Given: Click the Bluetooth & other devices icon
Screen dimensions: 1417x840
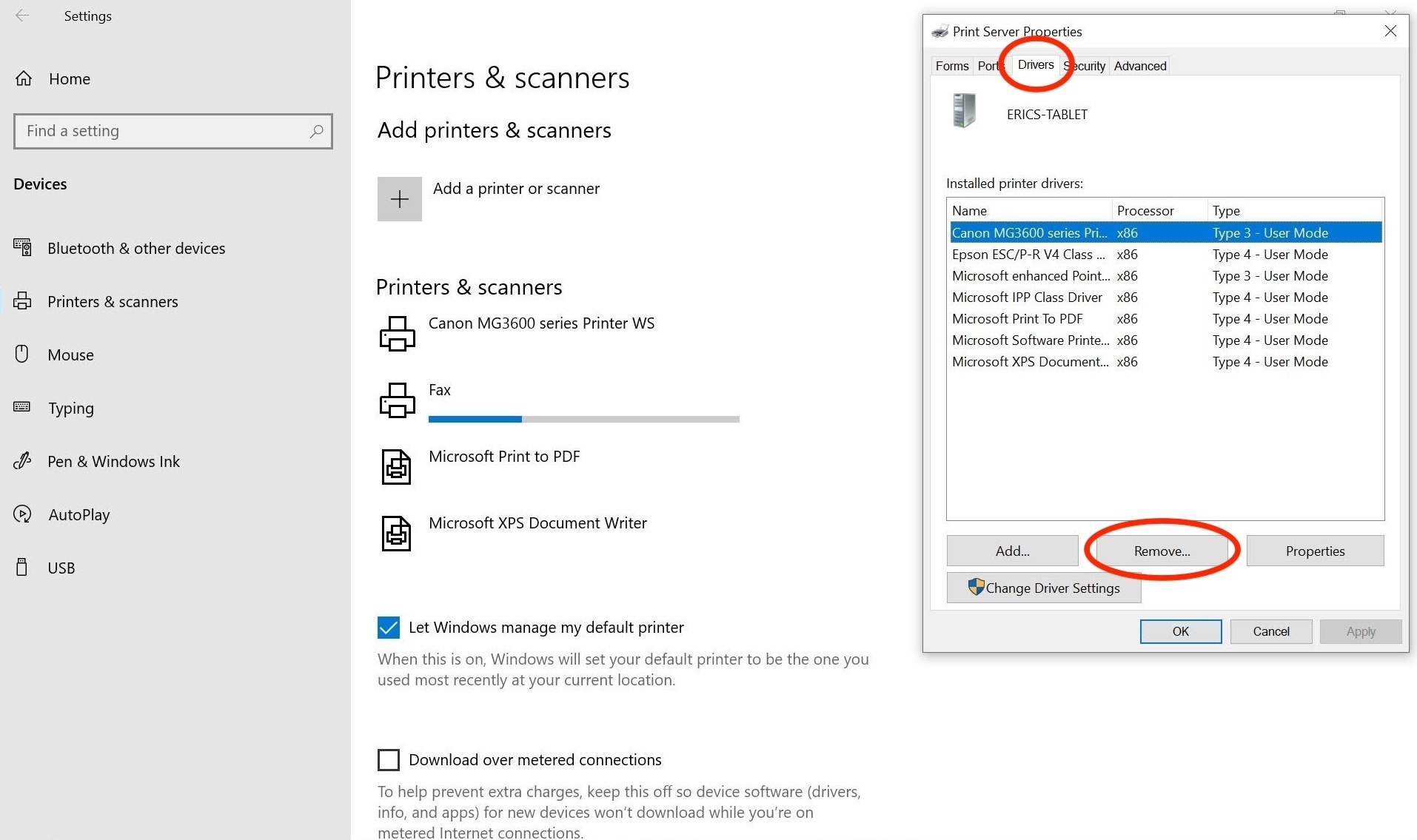Looking at the screenshot, I should [22, 247].
